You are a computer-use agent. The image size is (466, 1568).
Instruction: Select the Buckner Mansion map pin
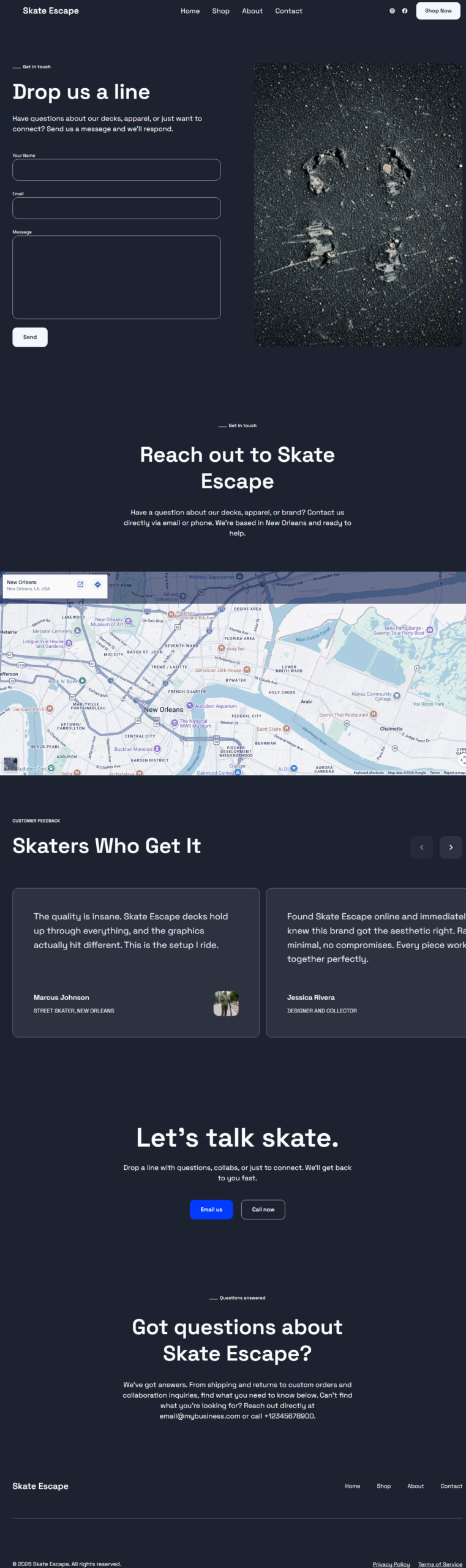click(x=157, y=749)
